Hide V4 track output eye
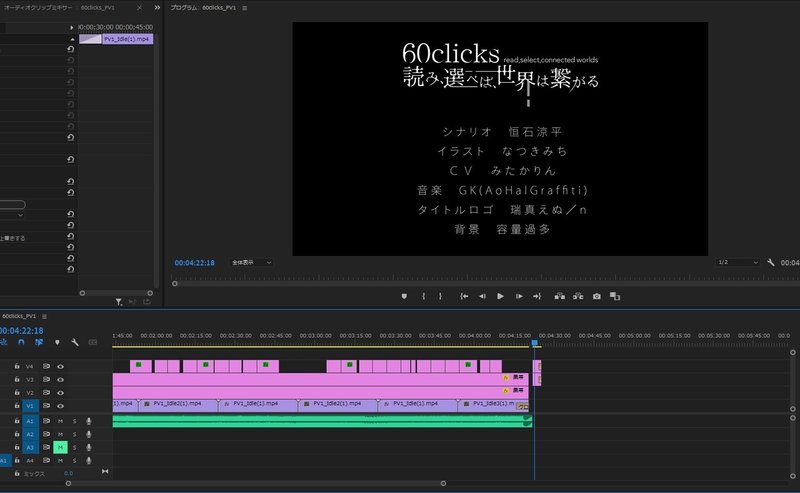This screenshot has height=493, width=800. pos(61,366)
